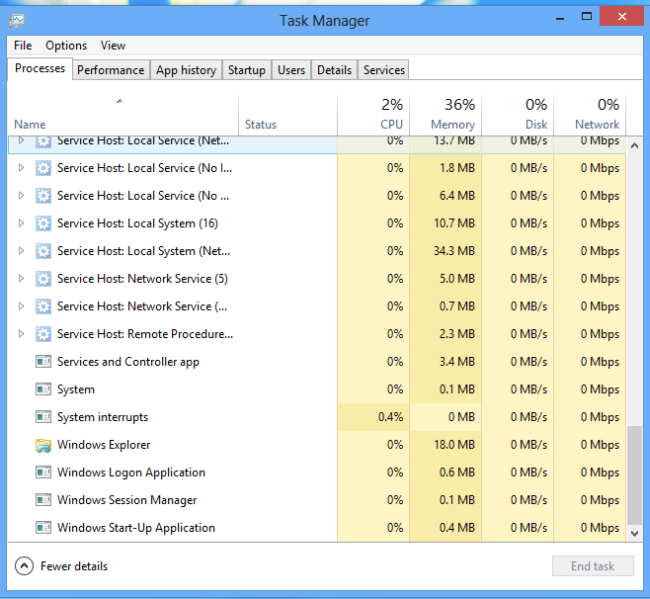Screen dimensions: 650x599
Task: Sort by the CPU column header
Action: tap(373, 115)
